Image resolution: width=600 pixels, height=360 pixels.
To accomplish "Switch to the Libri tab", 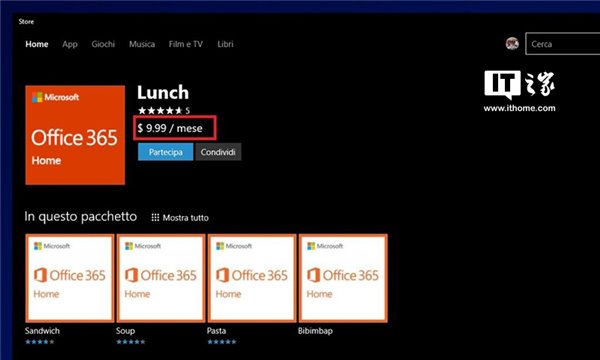I will click(x=225, y=44).
